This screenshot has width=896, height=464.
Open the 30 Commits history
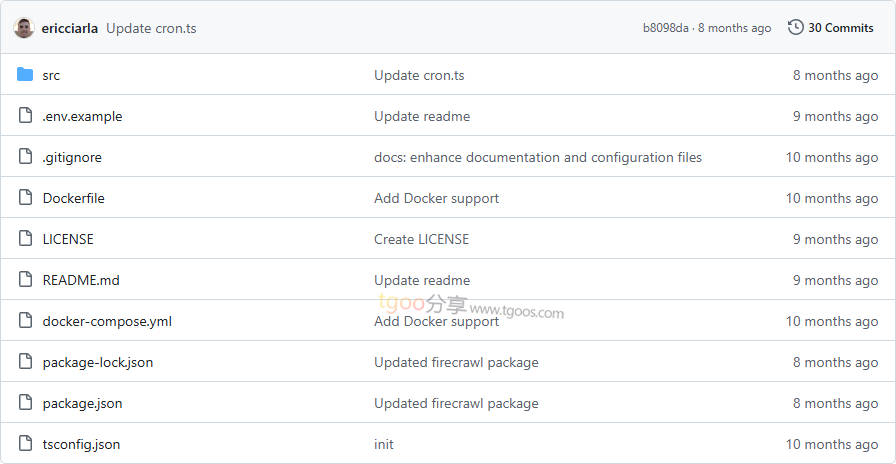840,28
